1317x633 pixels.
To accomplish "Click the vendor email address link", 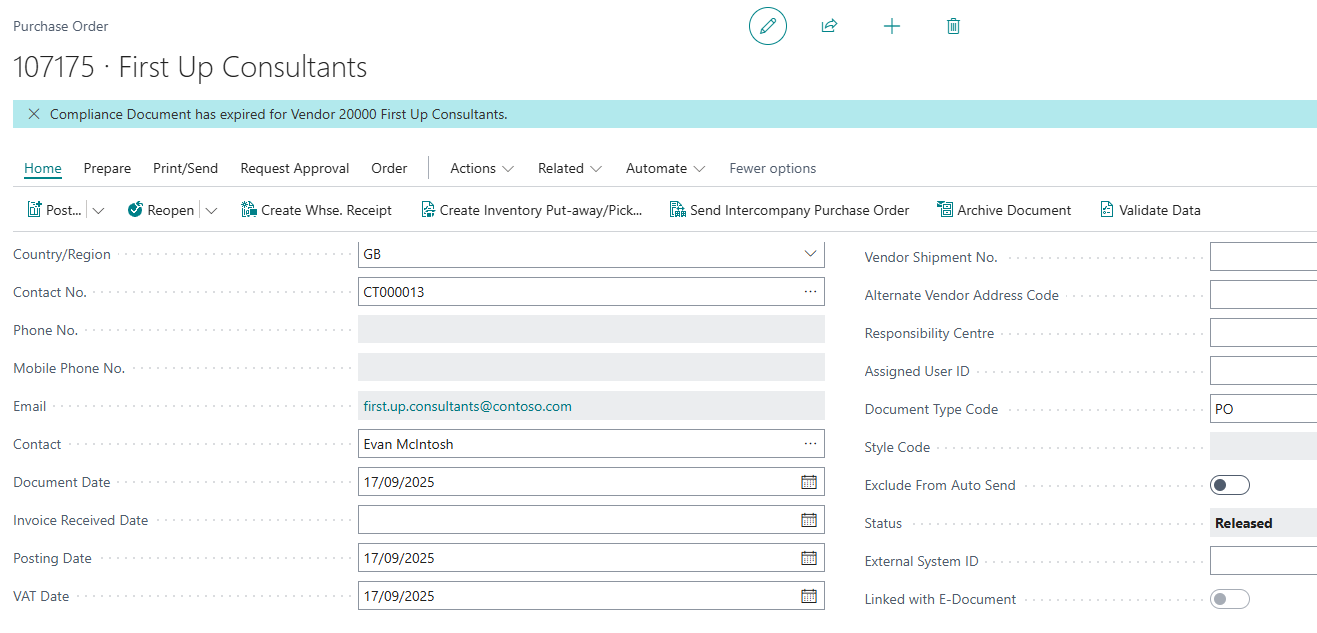I will click(x=467, y=406).
